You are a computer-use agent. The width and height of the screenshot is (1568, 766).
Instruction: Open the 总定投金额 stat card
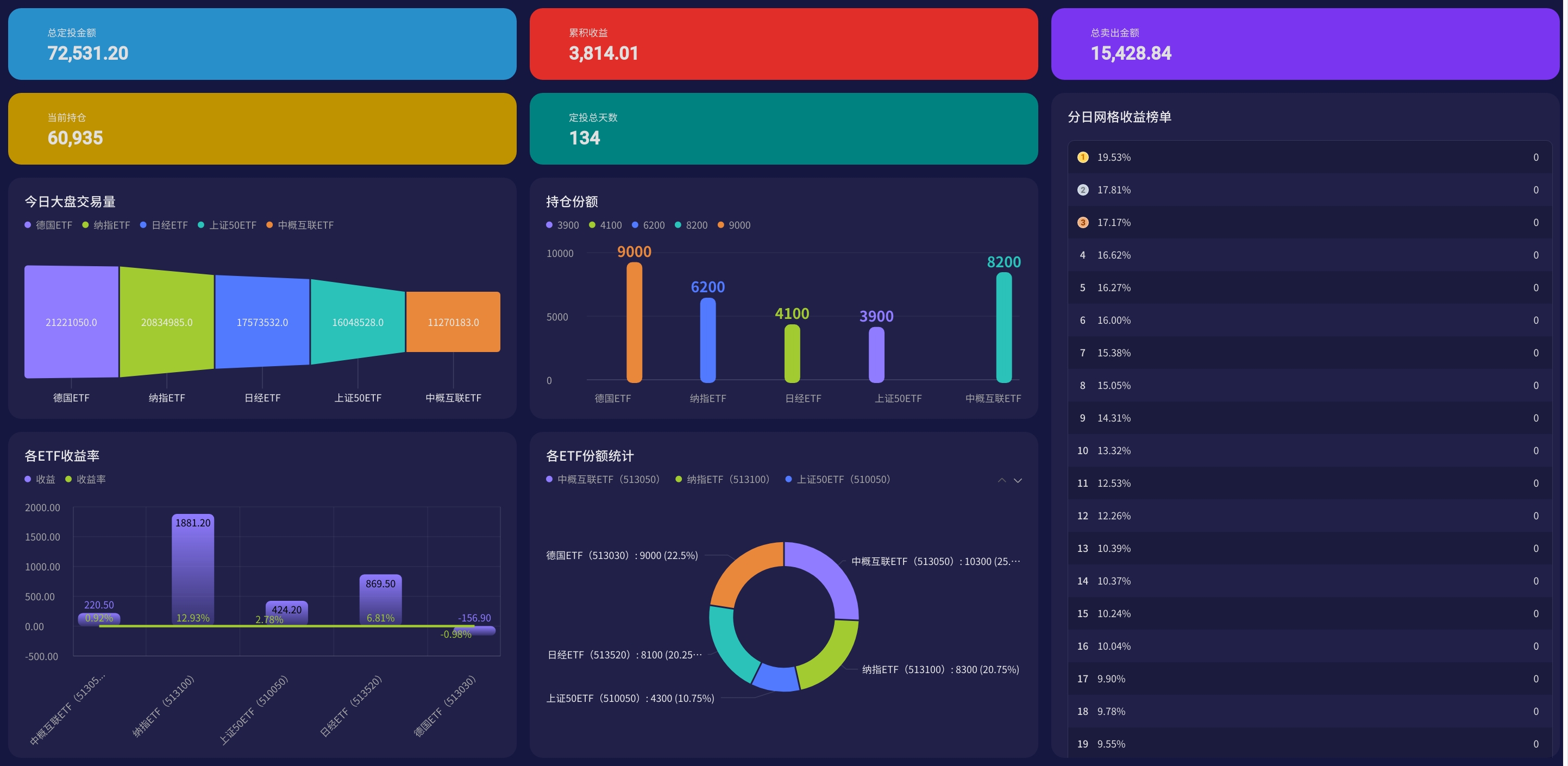(x=262, y=44)
